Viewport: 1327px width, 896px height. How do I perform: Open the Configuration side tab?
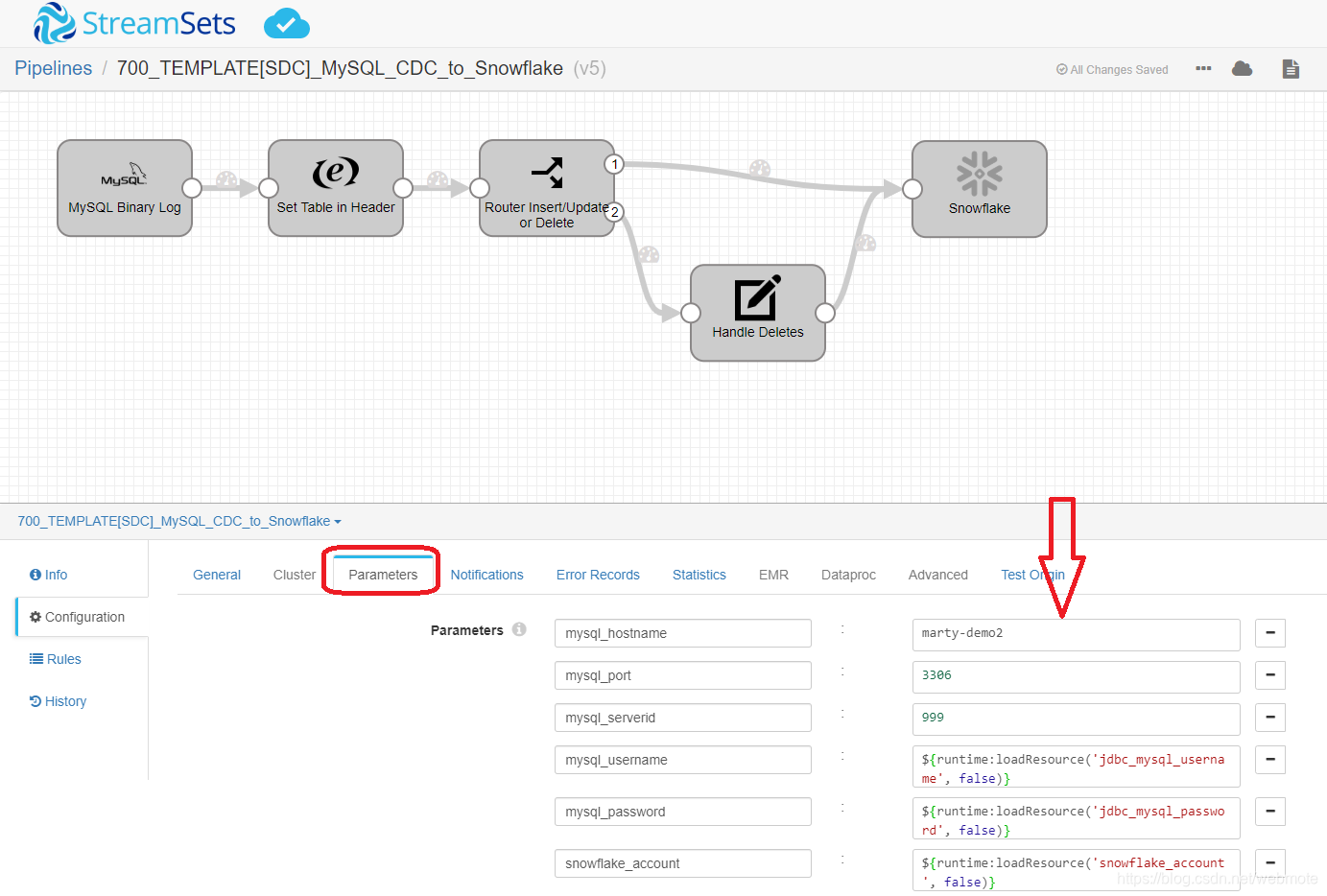coord(83,617)
